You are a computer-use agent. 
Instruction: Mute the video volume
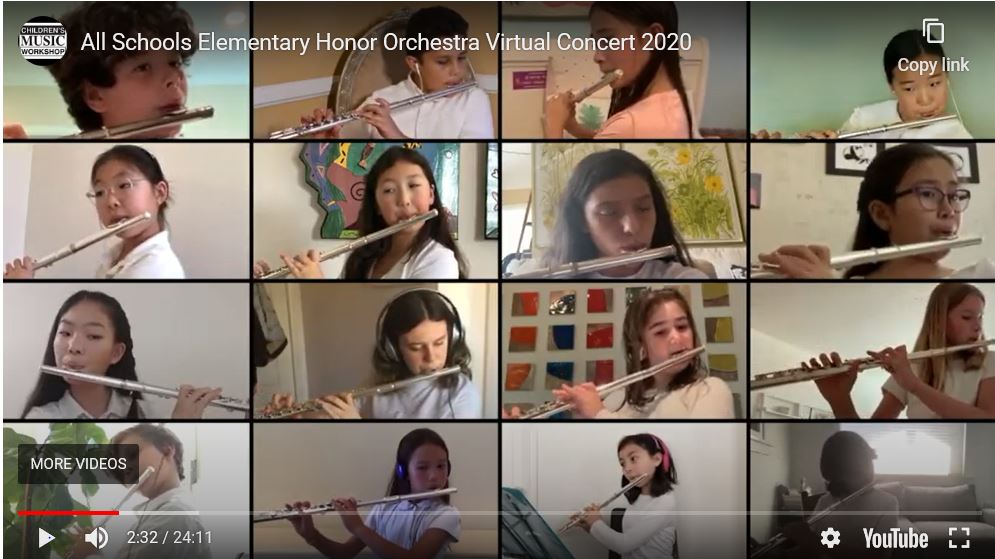click(x=96, y=538)
